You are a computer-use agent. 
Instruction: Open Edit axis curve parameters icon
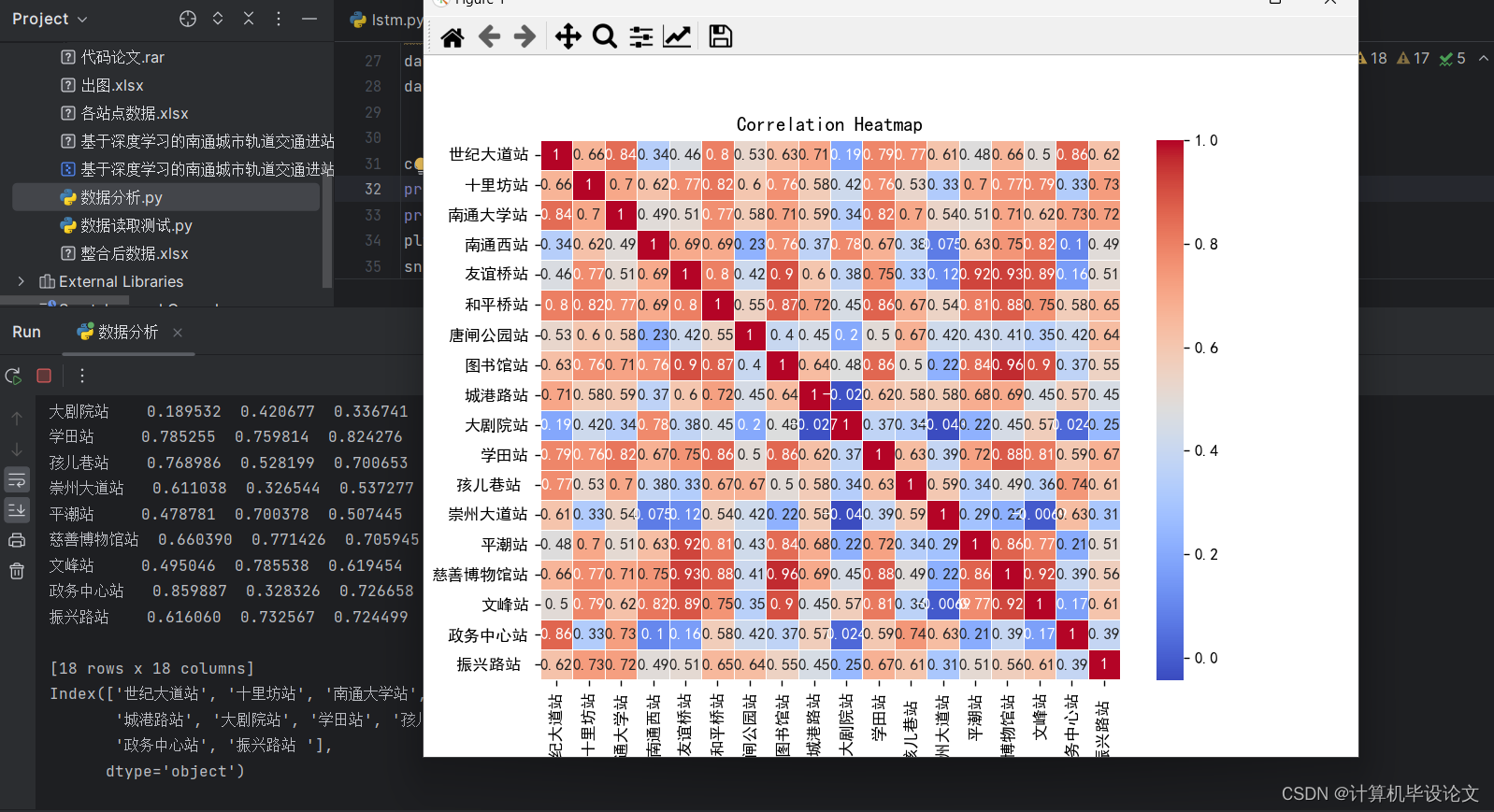[x=677, y=36]
